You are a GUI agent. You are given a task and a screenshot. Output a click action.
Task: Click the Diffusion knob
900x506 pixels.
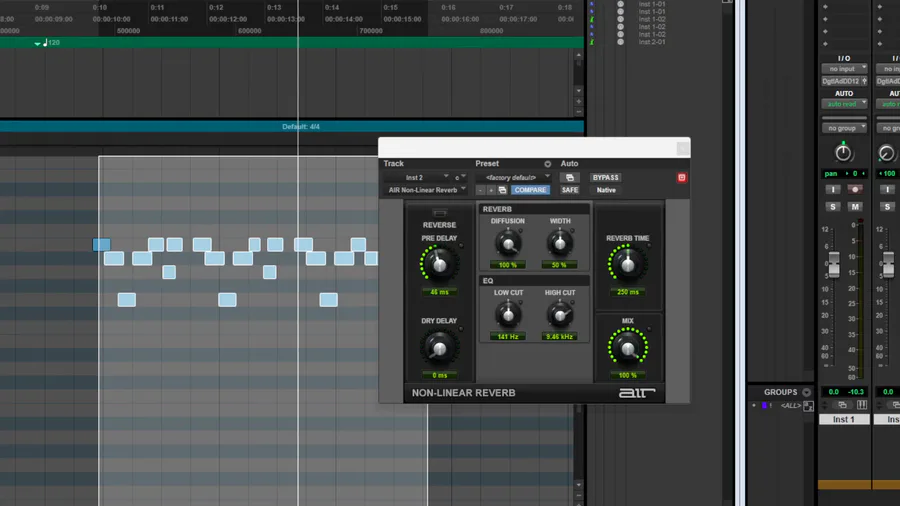[x=508, y=244]
